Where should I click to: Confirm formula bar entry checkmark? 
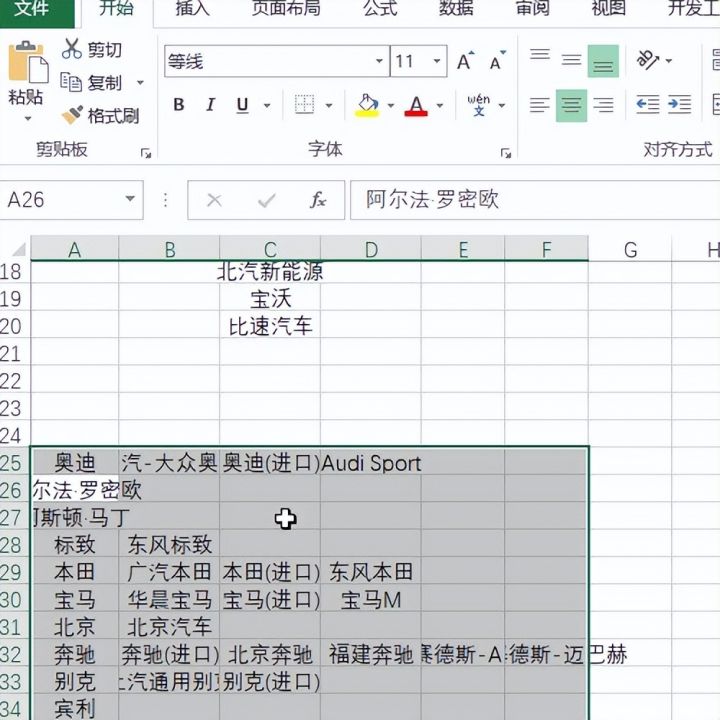click(267, 200)
